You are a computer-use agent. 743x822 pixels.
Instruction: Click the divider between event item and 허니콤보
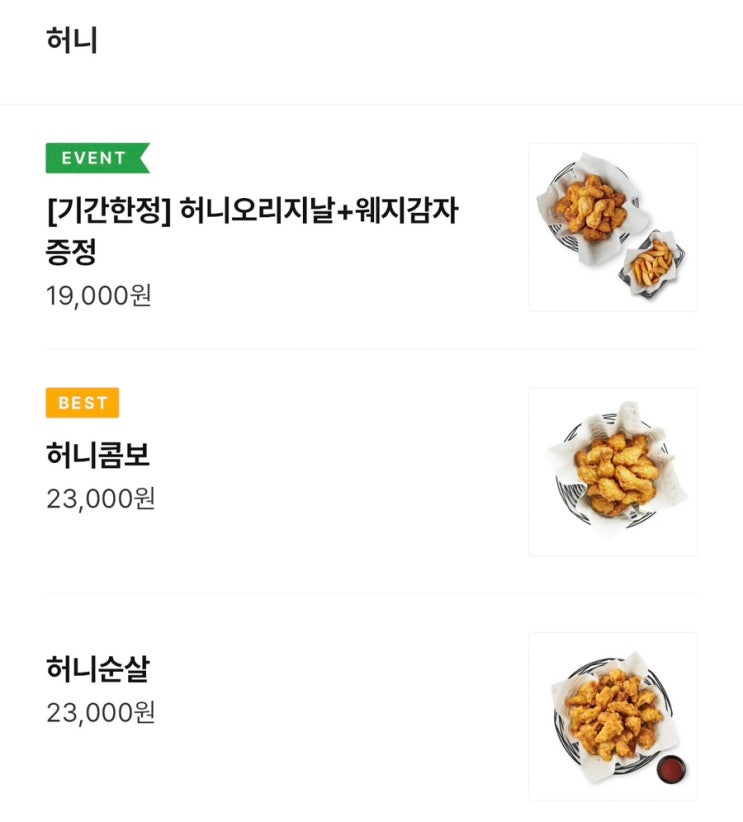[x=371, y=349]
